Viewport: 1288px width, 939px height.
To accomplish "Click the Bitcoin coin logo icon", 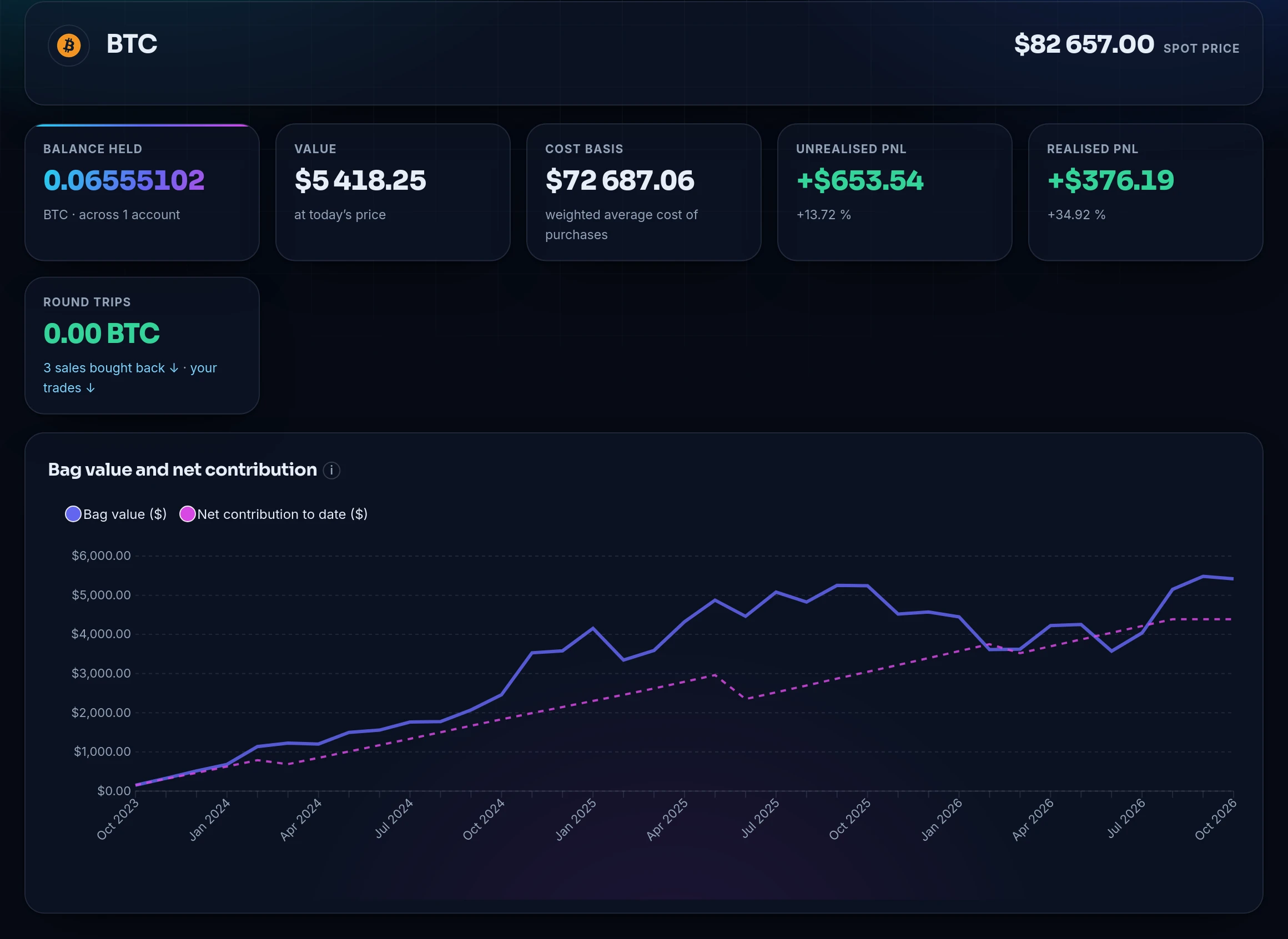I will coord(69,46).
